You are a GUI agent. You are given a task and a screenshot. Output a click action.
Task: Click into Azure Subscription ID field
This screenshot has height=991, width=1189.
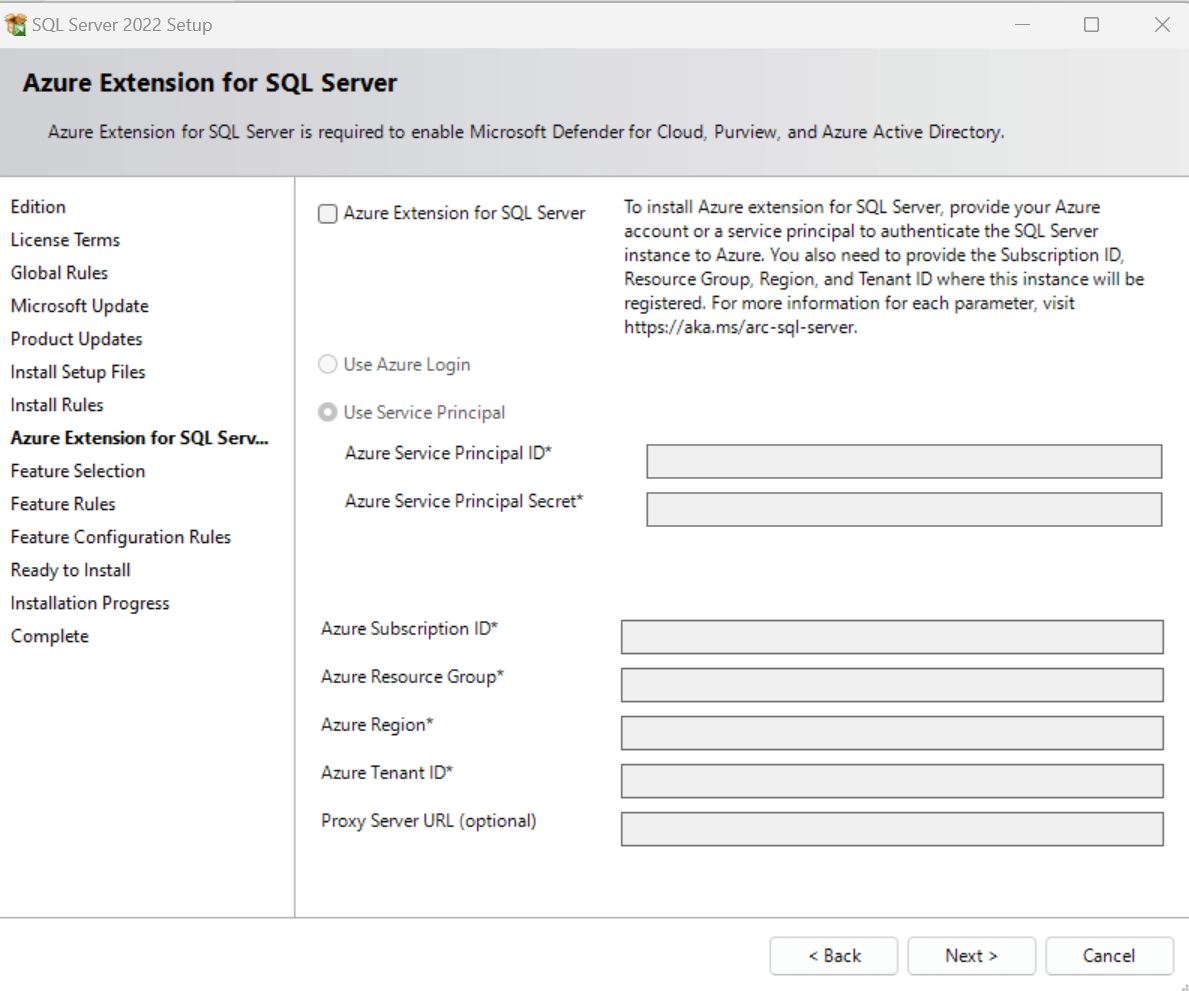(x=892, y=637)
